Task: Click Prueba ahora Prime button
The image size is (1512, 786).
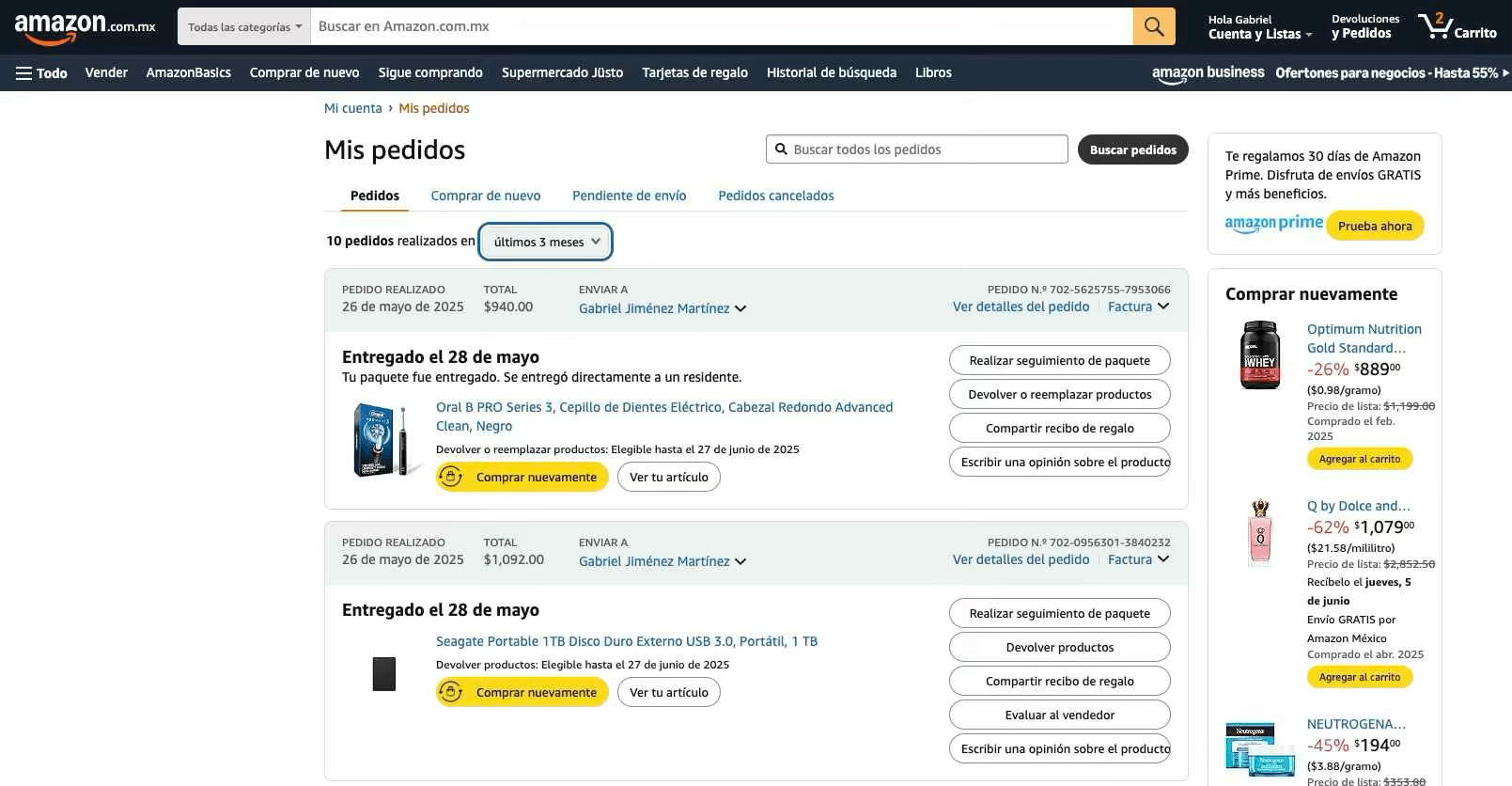Action: 1375,226
